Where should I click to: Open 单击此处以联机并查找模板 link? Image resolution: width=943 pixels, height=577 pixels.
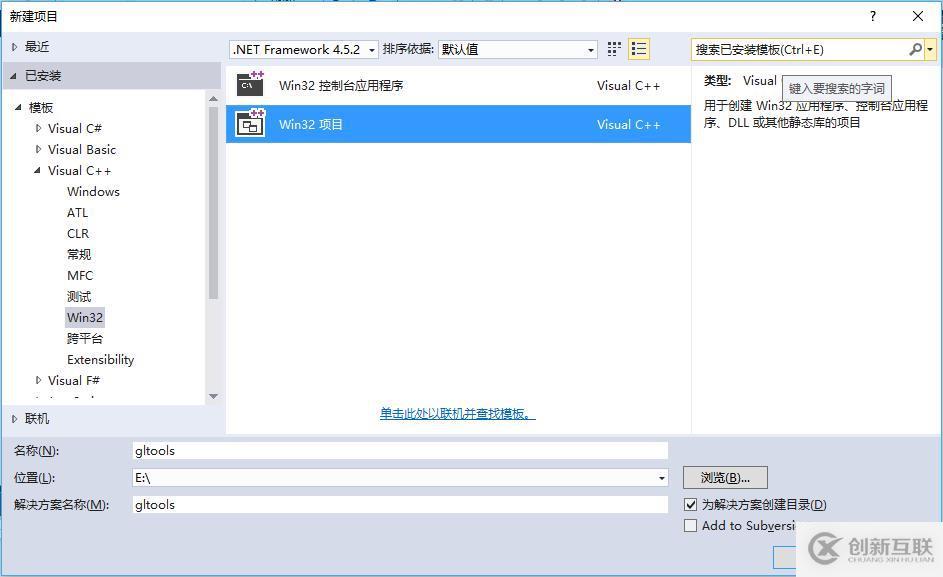[x=457, y=414]
